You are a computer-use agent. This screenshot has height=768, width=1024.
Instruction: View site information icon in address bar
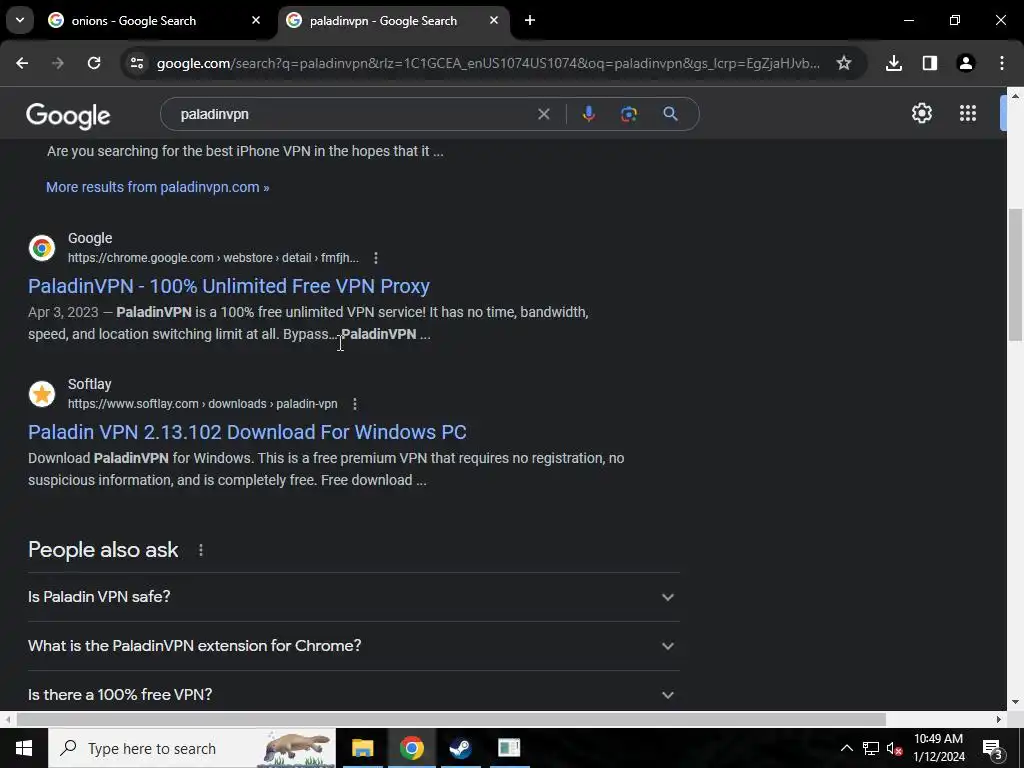click(137, 63)
